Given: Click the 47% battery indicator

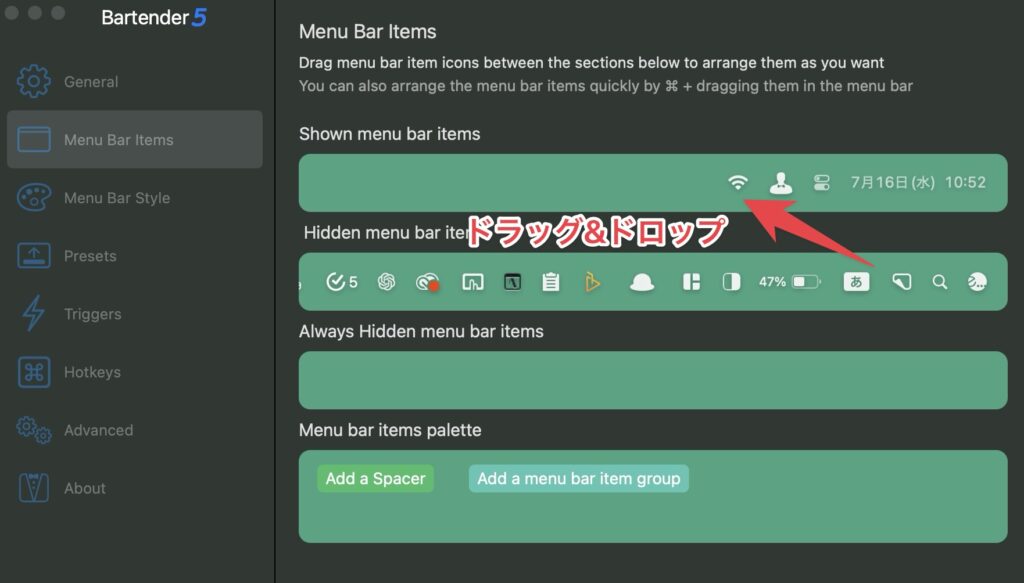Looking at the screenshot, I should 789,282.
